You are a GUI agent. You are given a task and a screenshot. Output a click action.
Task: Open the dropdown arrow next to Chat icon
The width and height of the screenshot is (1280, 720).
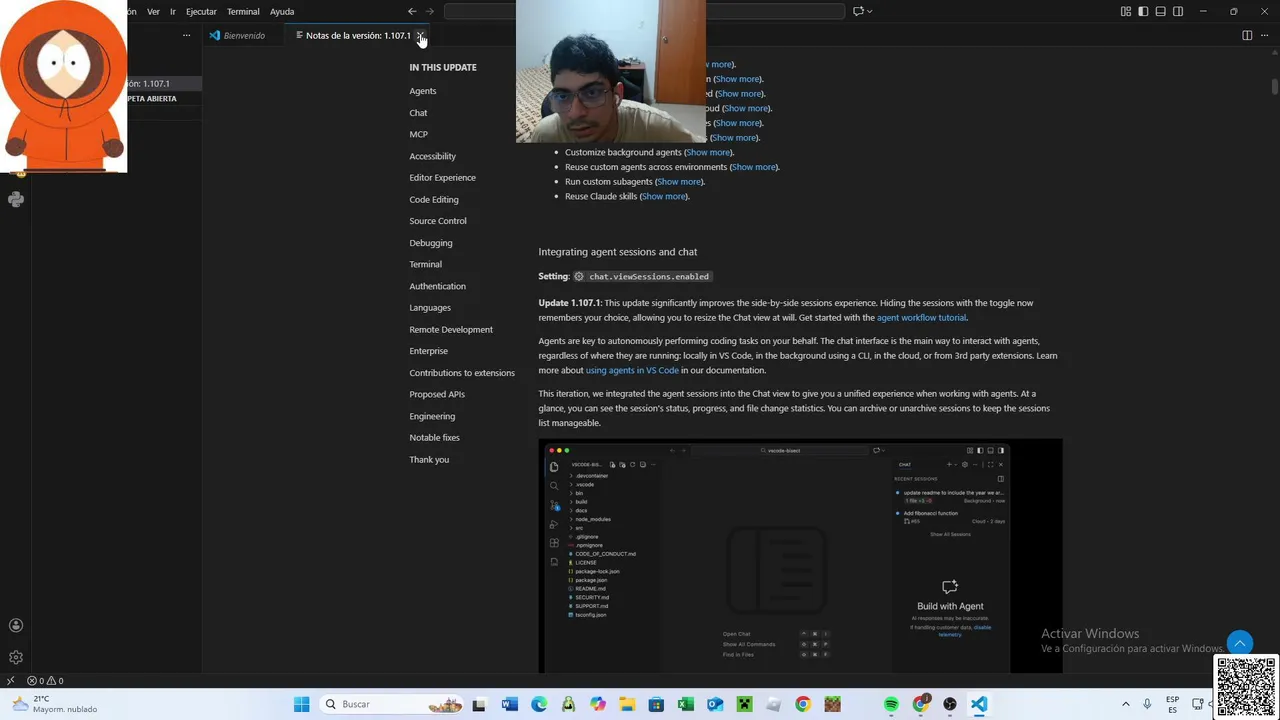click(870, 12)
